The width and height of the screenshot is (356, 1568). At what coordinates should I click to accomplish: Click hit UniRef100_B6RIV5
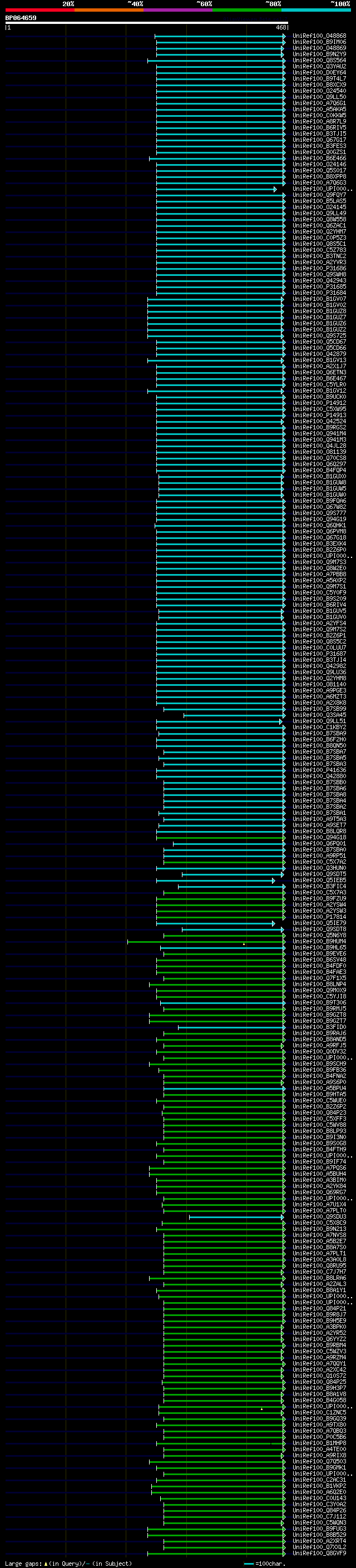coord(319,127)
